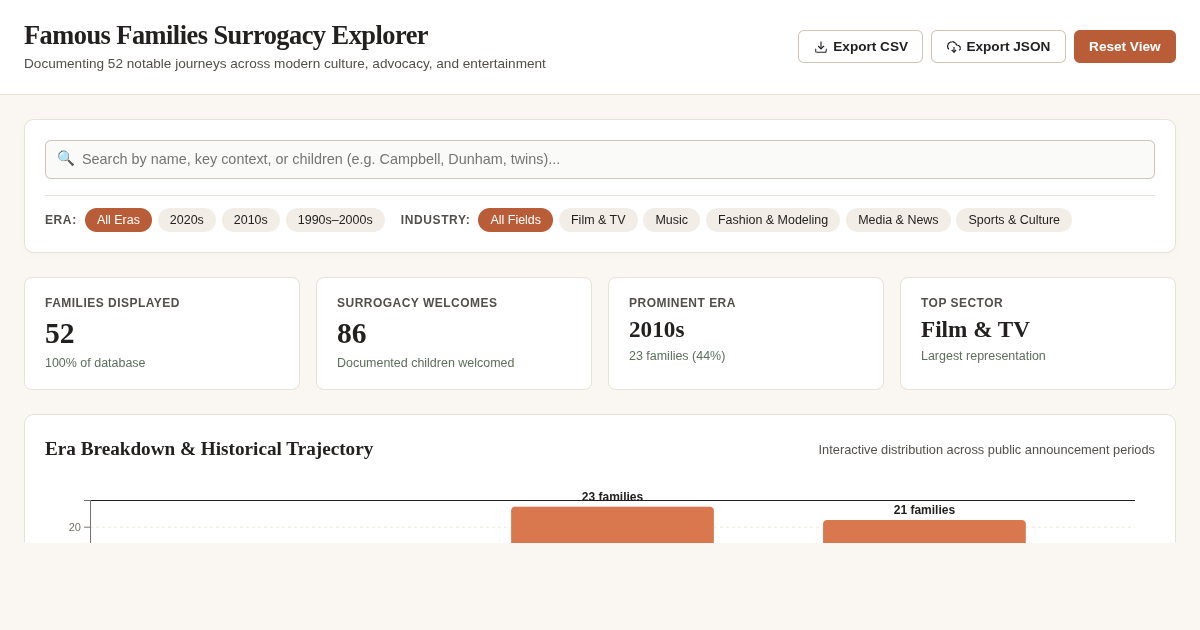The height and width of the screenshot is (630, 1200).
Task: Reset the view
Action: click(1125, 47)
